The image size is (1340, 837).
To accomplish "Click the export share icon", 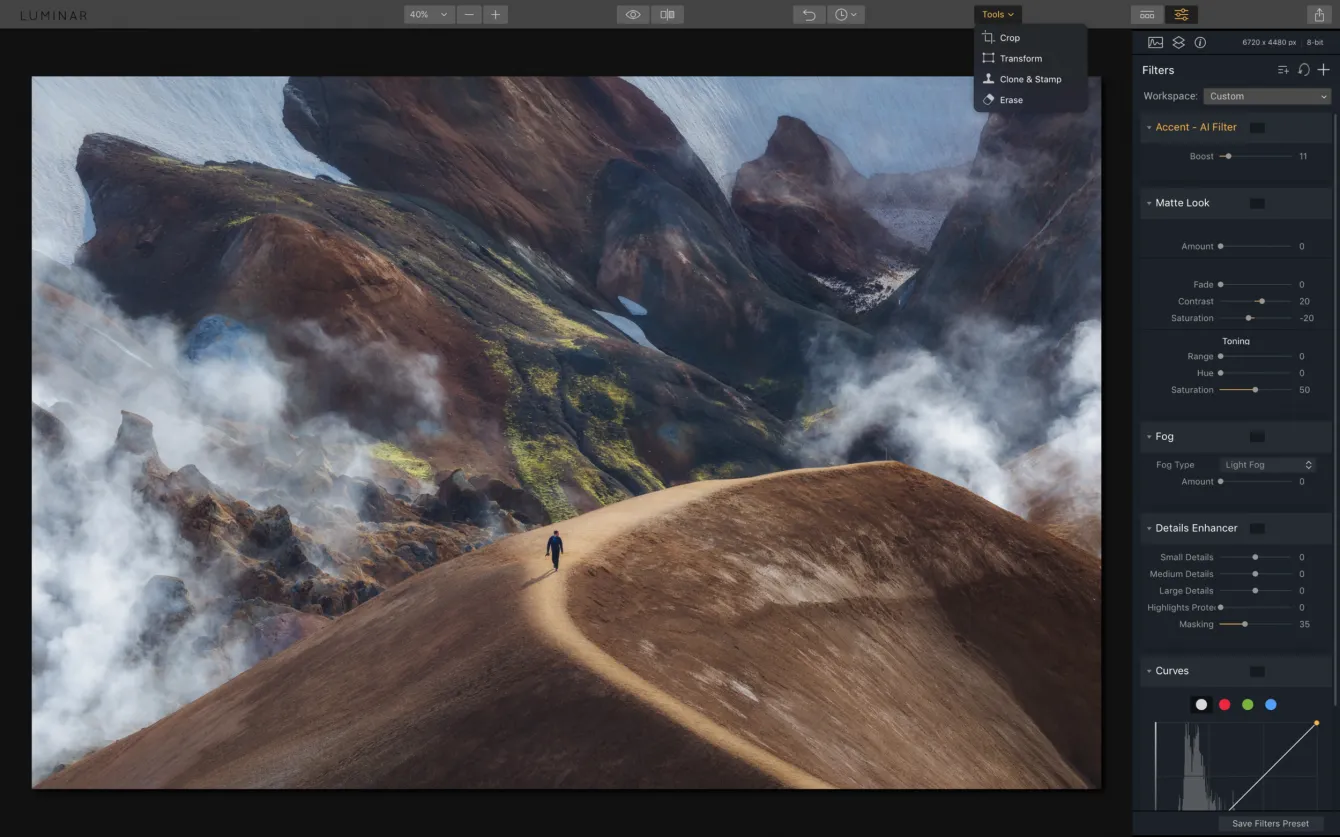I will [1318, 15].
